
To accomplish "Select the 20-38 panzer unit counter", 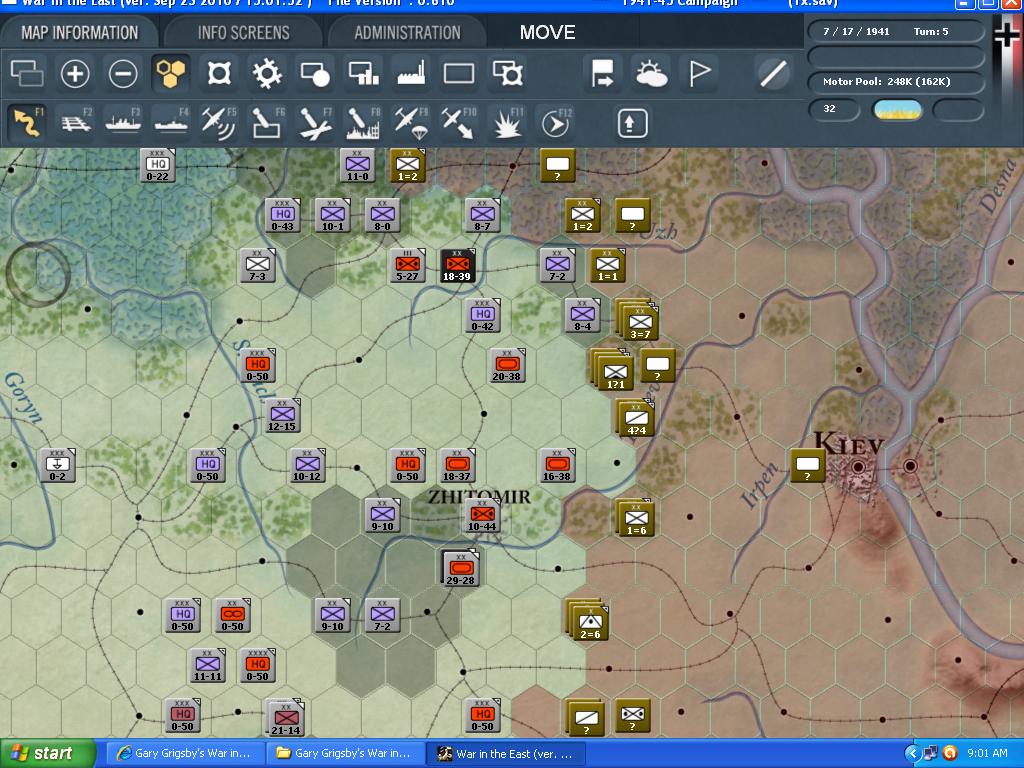I will click(507, 366).
